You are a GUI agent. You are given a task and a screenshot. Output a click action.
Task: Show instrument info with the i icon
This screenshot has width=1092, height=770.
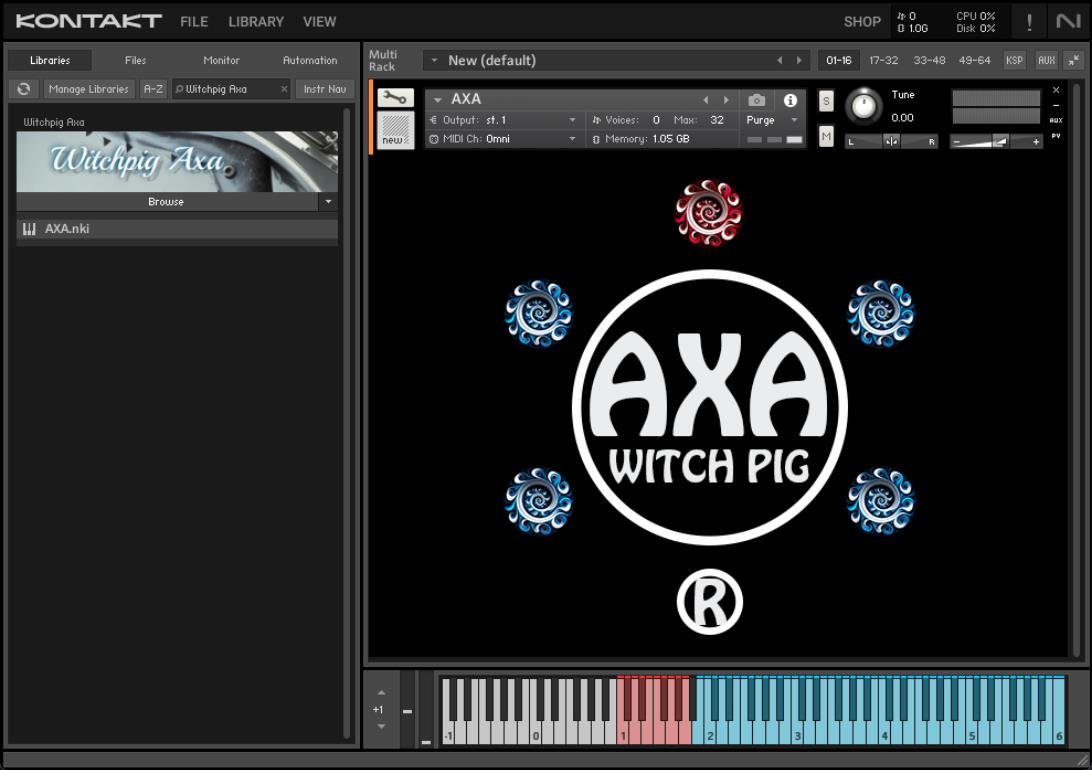point(790,100)
